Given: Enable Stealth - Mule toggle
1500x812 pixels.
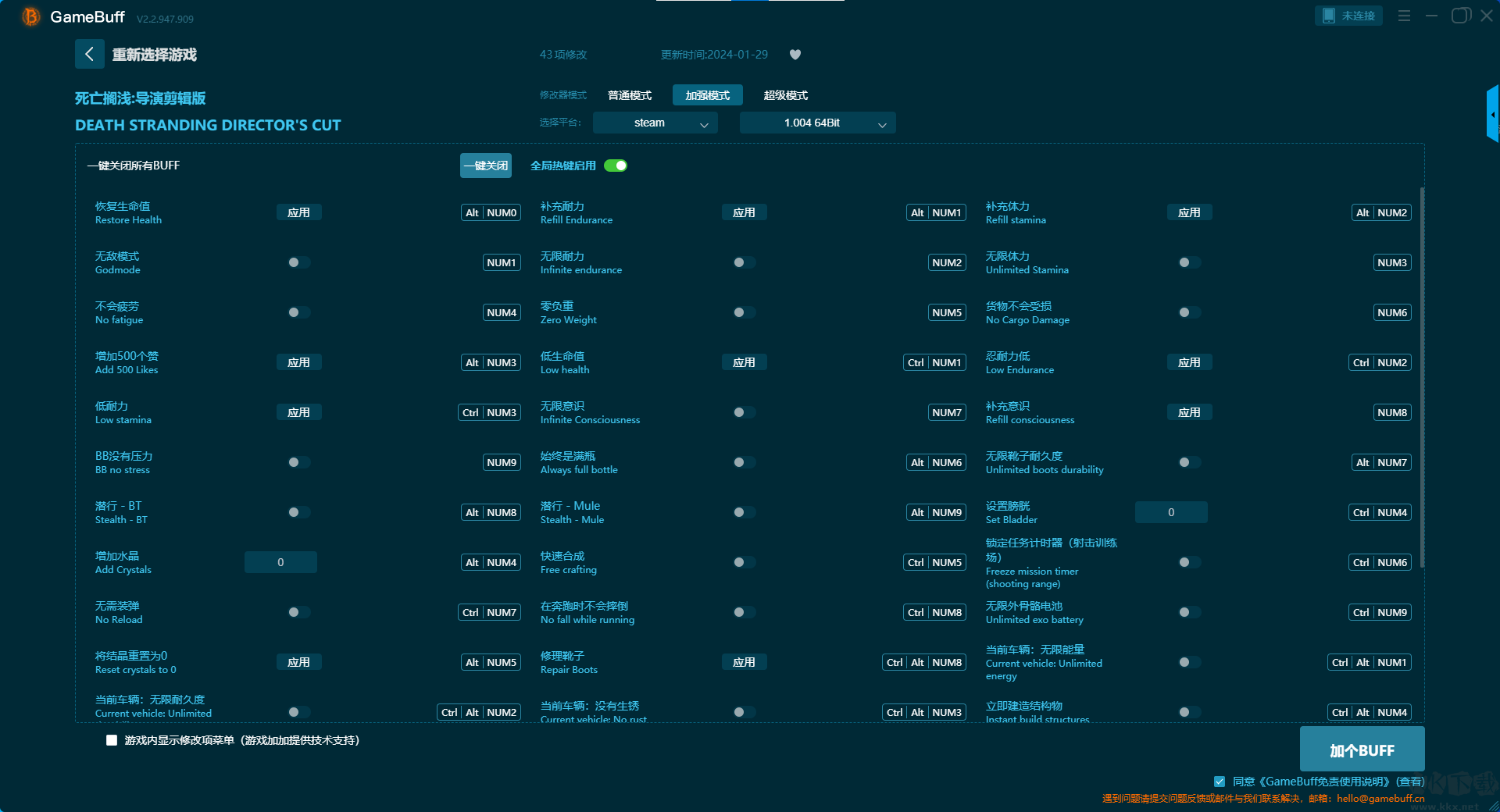Looking at the screenshot, I should [x=744, y=512].
